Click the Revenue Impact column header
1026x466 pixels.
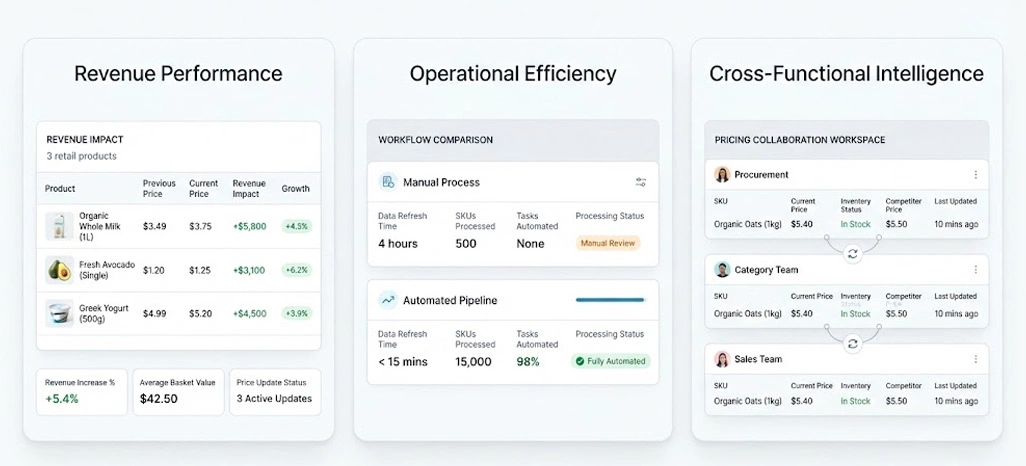249,188
